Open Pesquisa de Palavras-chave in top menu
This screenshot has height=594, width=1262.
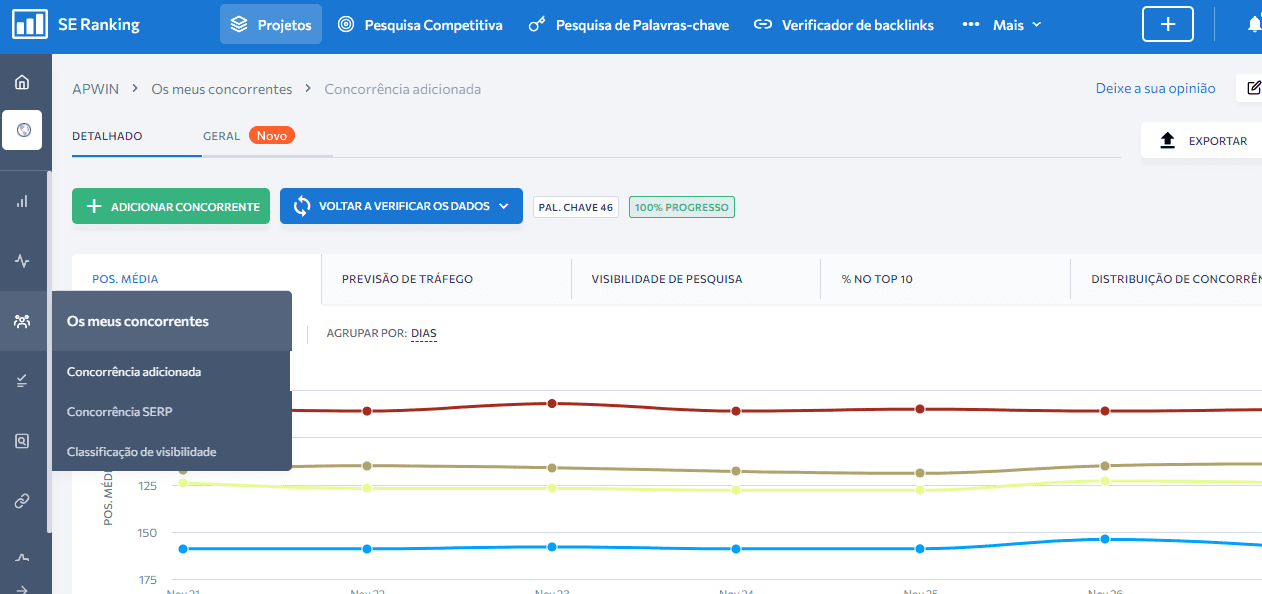pyautogui.click(x=628, y=25)
